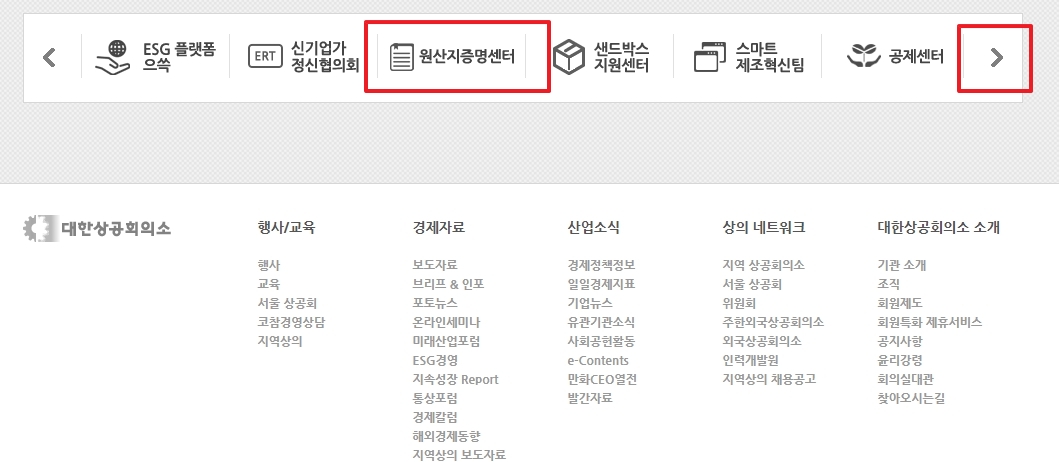The height and width of the screenshot is (462, 1059).
Task: Open 유관기관소식 link
Action: (x=601, y=322)
